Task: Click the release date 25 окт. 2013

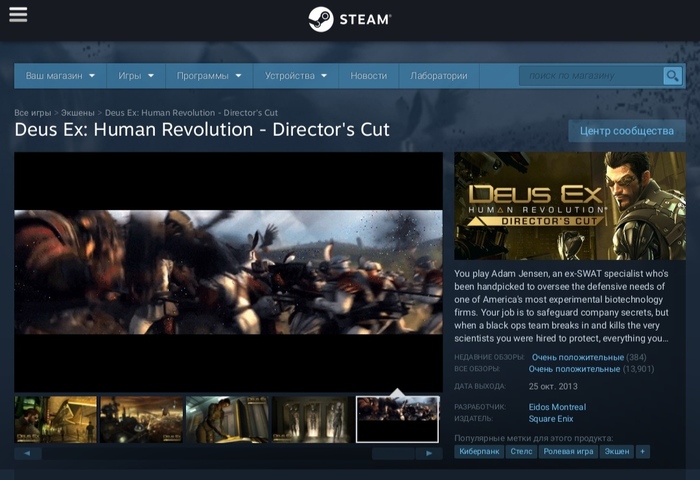Action: pos(553,386)
